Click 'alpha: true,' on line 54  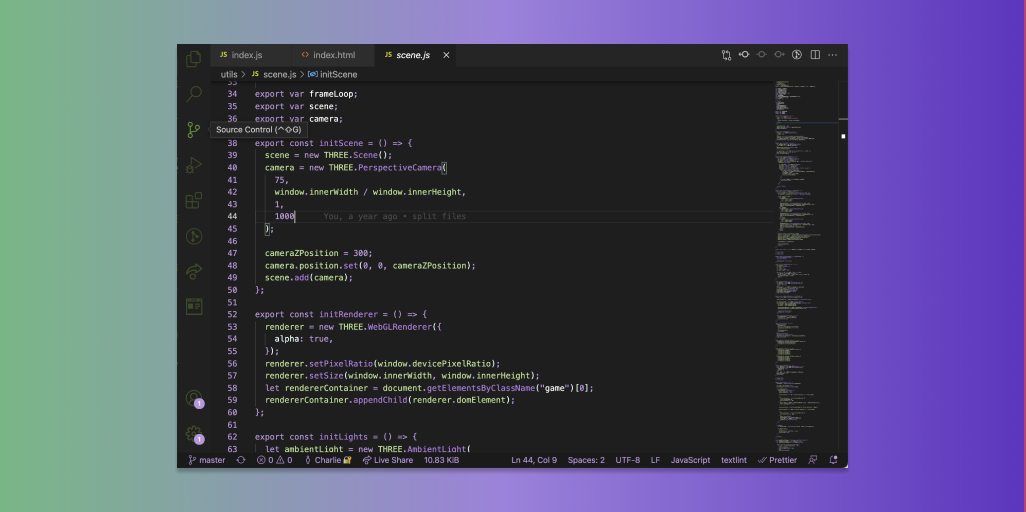304,339
